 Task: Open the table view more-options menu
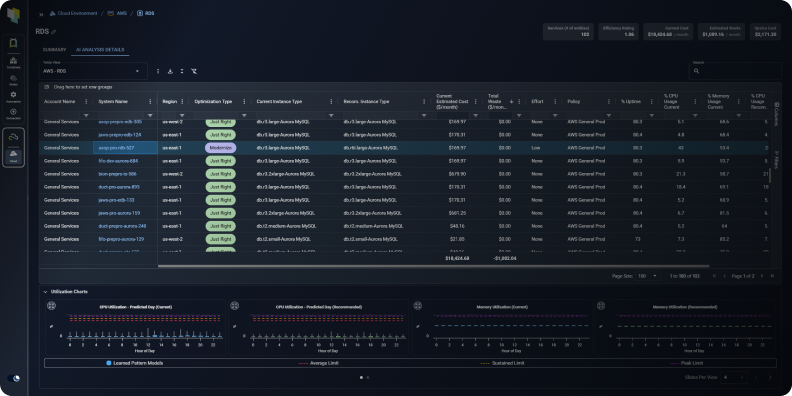pos(158,71)
